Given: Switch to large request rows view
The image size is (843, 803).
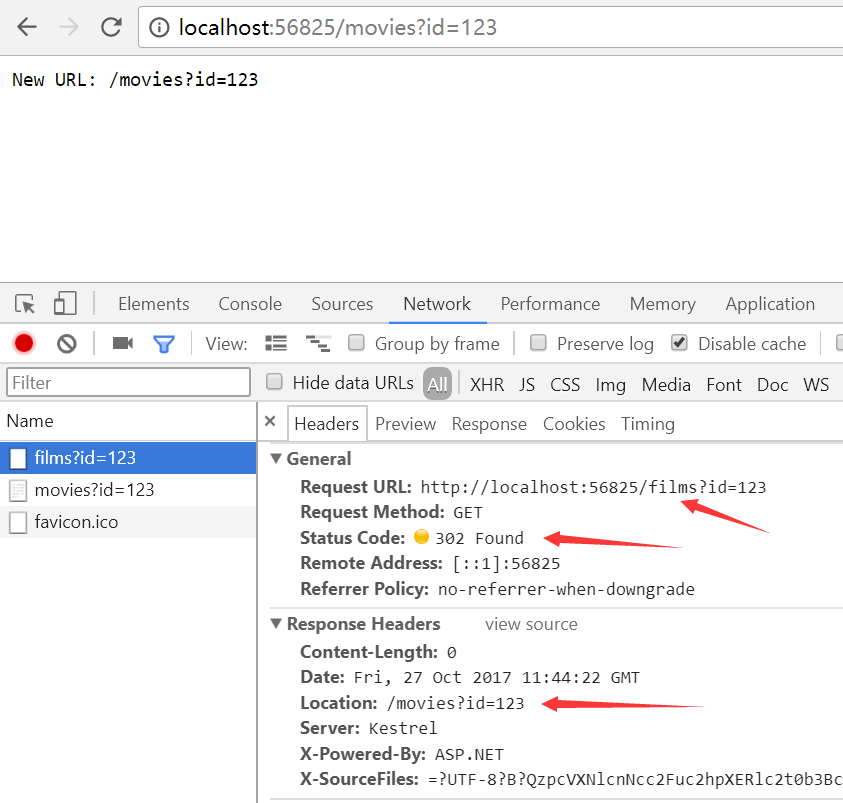Looking at the screenshot, I should (276, 344).
